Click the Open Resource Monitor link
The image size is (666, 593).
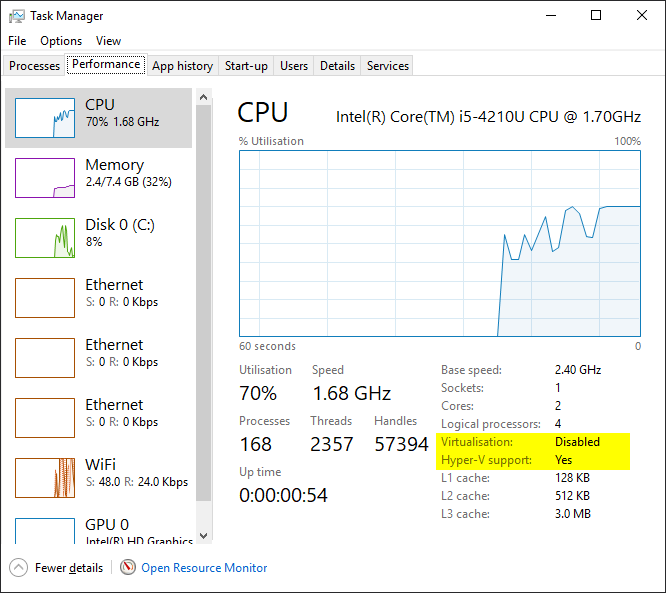click(204, 568)
